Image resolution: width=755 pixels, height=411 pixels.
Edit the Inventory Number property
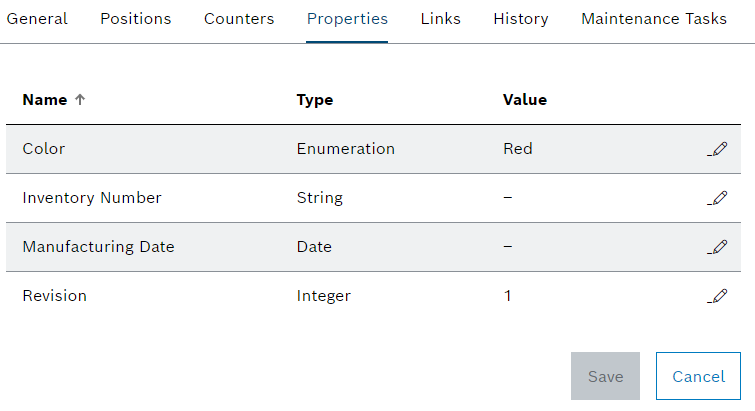(717, 198)
